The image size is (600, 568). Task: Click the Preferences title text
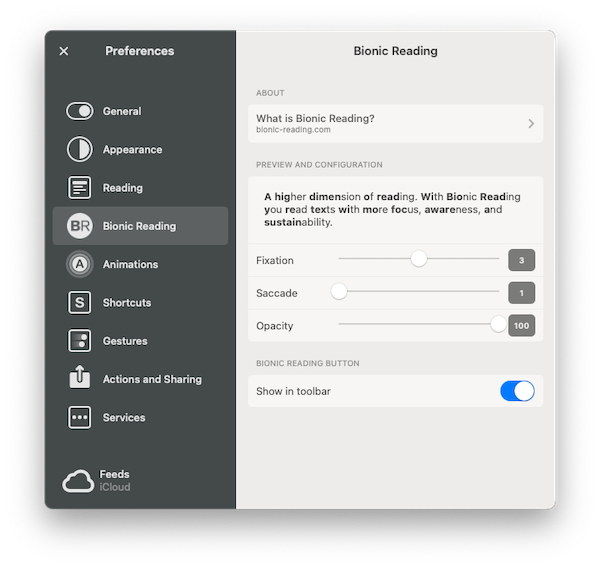pos(140,51)
